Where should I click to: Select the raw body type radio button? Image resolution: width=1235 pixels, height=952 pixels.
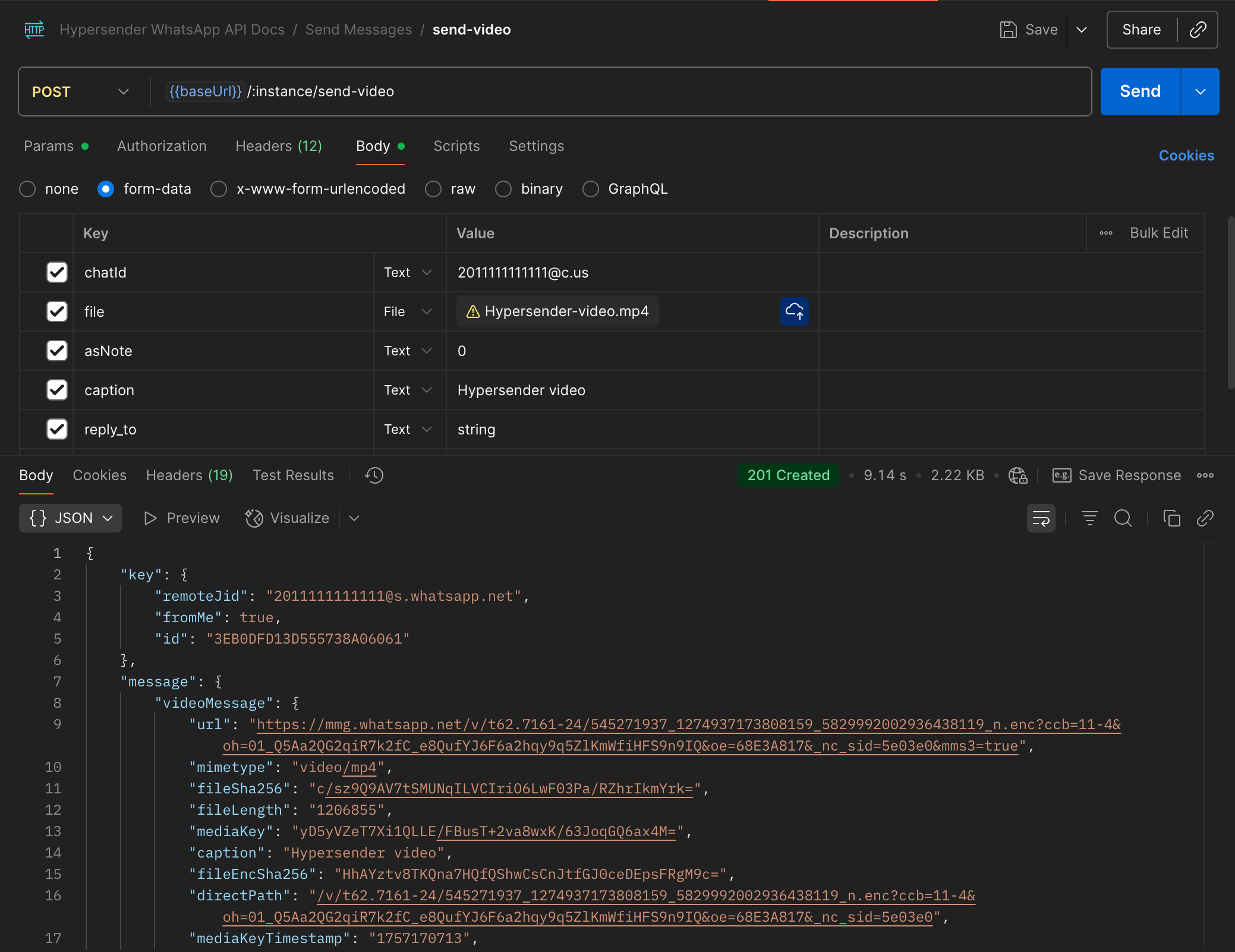point(433,189)
